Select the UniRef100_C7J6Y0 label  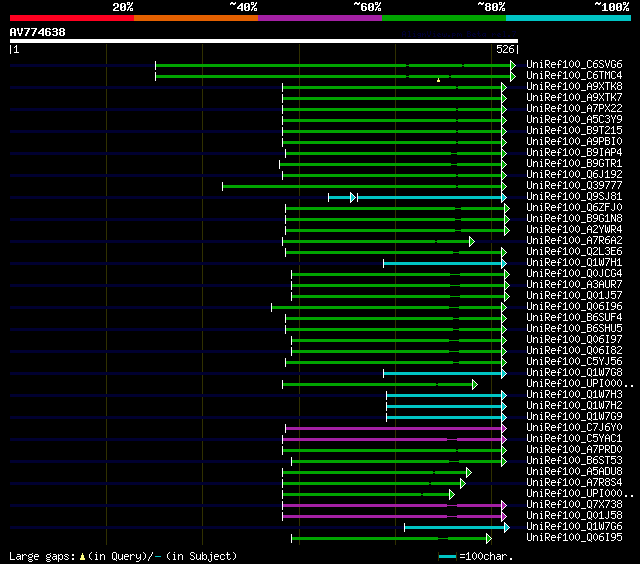point(574,428)
